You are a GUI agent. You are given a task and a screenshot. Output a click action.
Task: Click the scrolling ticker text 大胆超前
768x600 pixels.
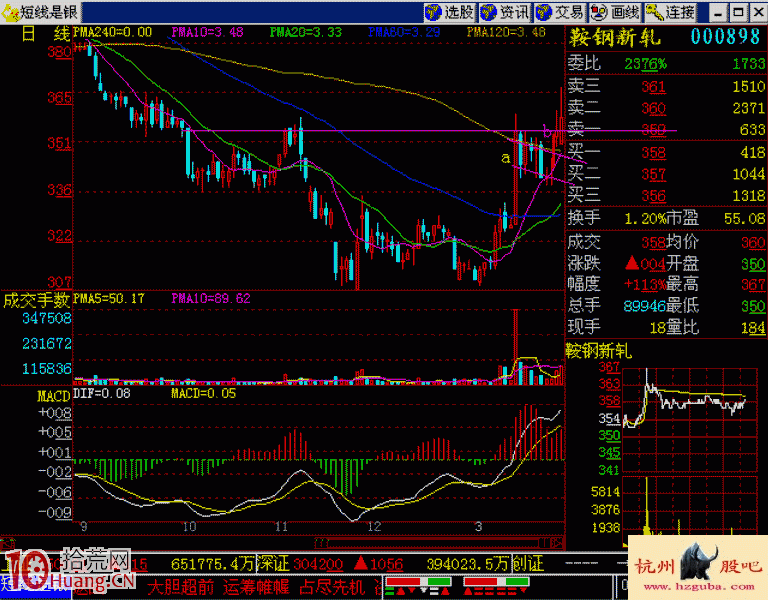click(181, 587)
